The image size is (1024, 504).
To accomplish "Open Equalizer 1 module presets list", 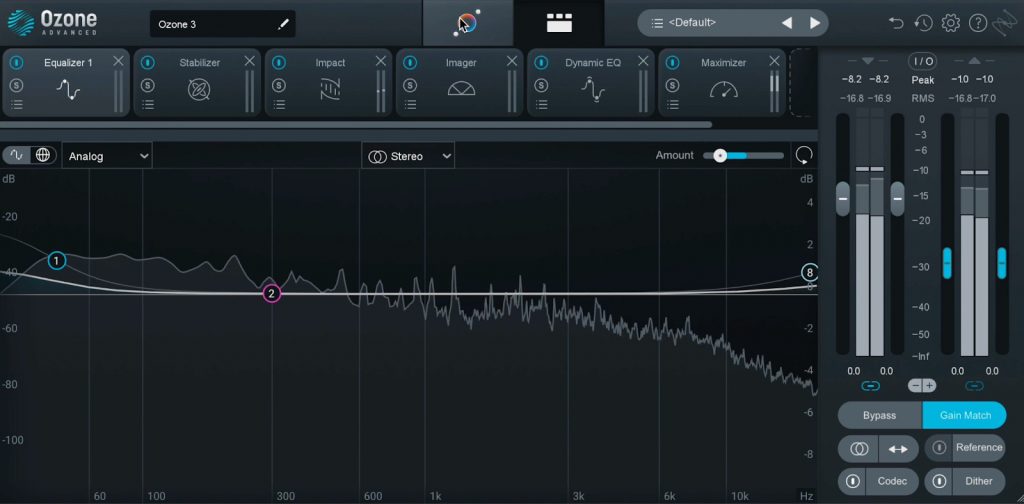I will (x=17, y=104).
